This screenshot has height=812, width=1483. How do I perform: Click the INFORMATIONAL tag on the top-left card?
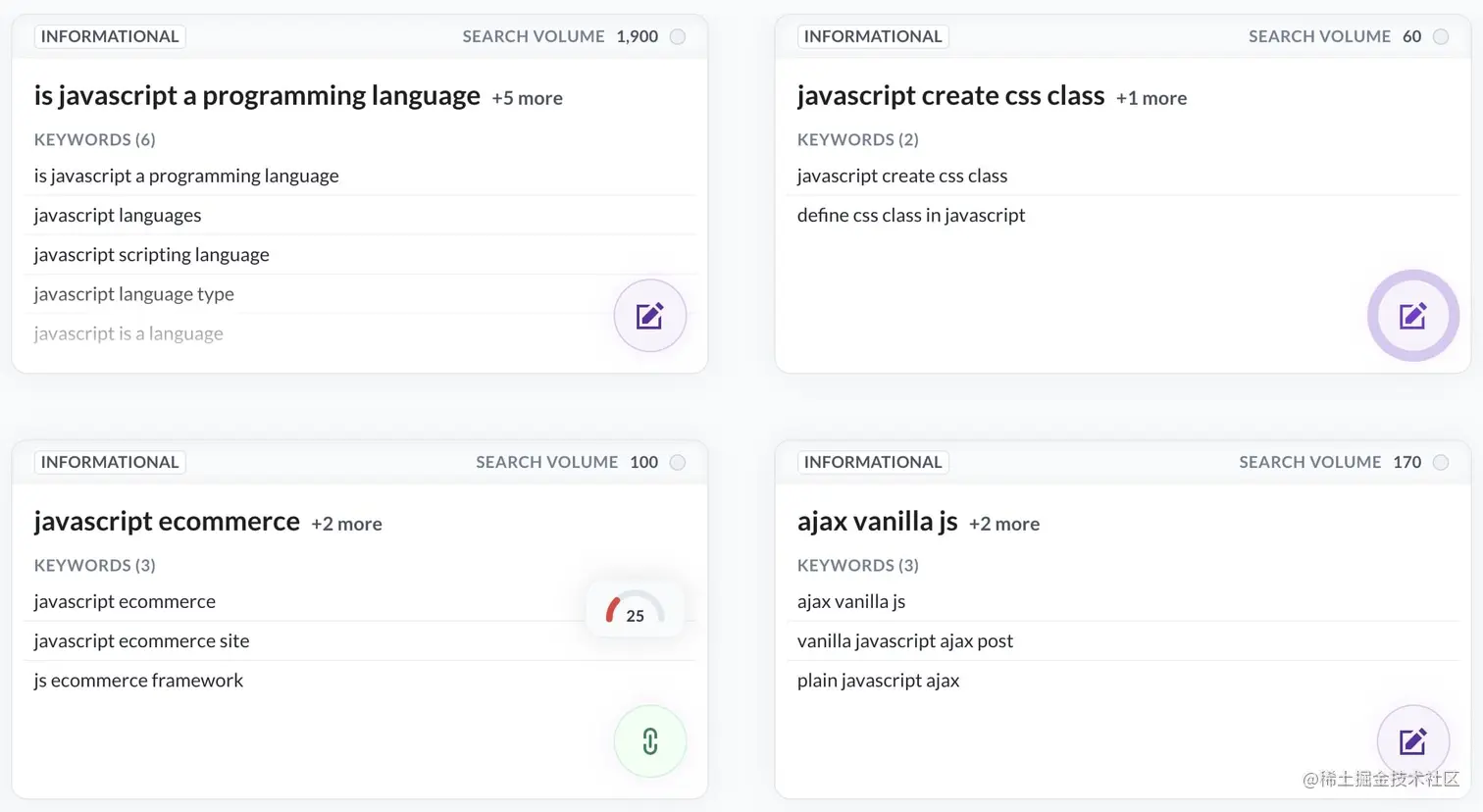[110, 36]
